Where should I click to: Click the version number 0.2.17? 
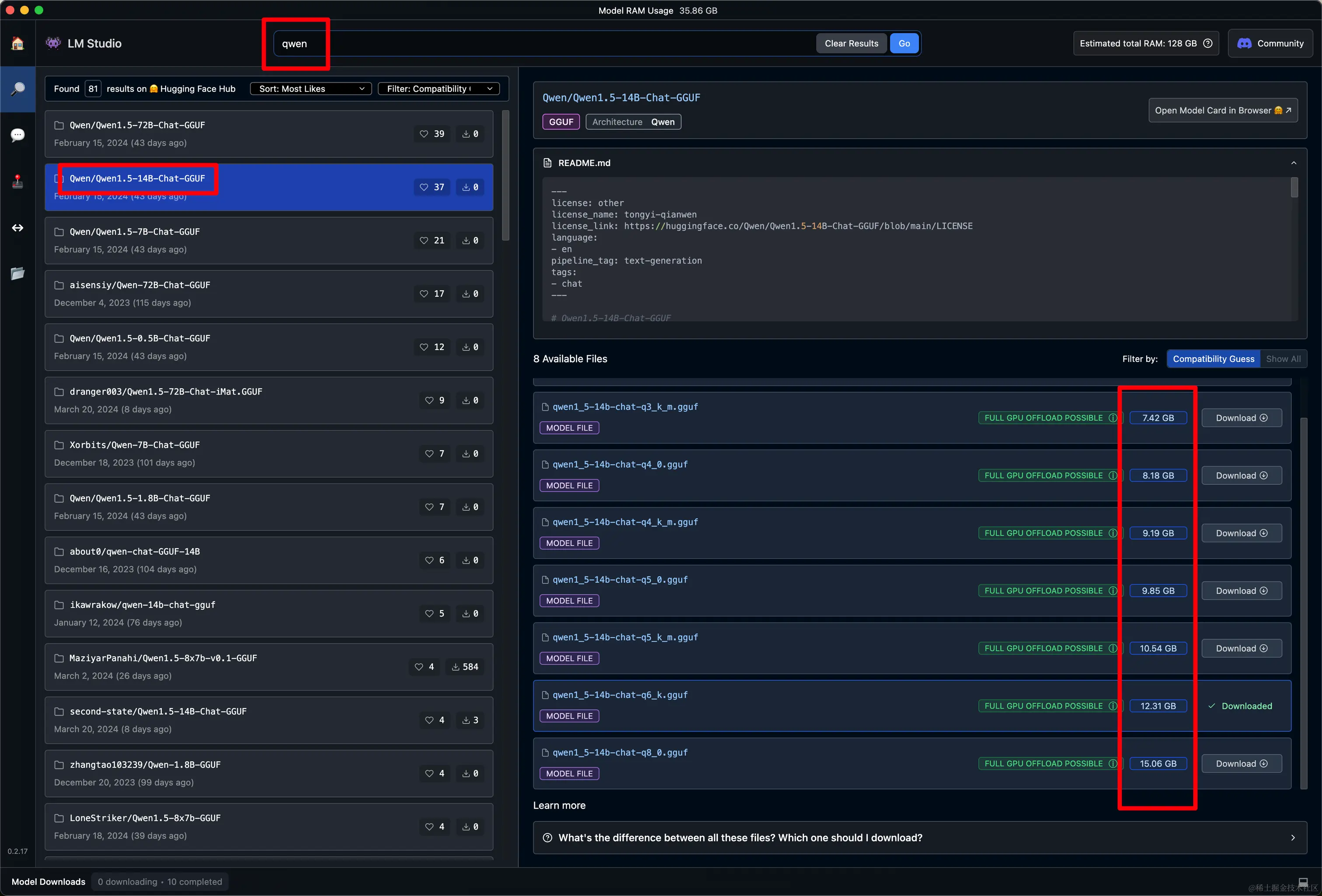pos(17,851)
